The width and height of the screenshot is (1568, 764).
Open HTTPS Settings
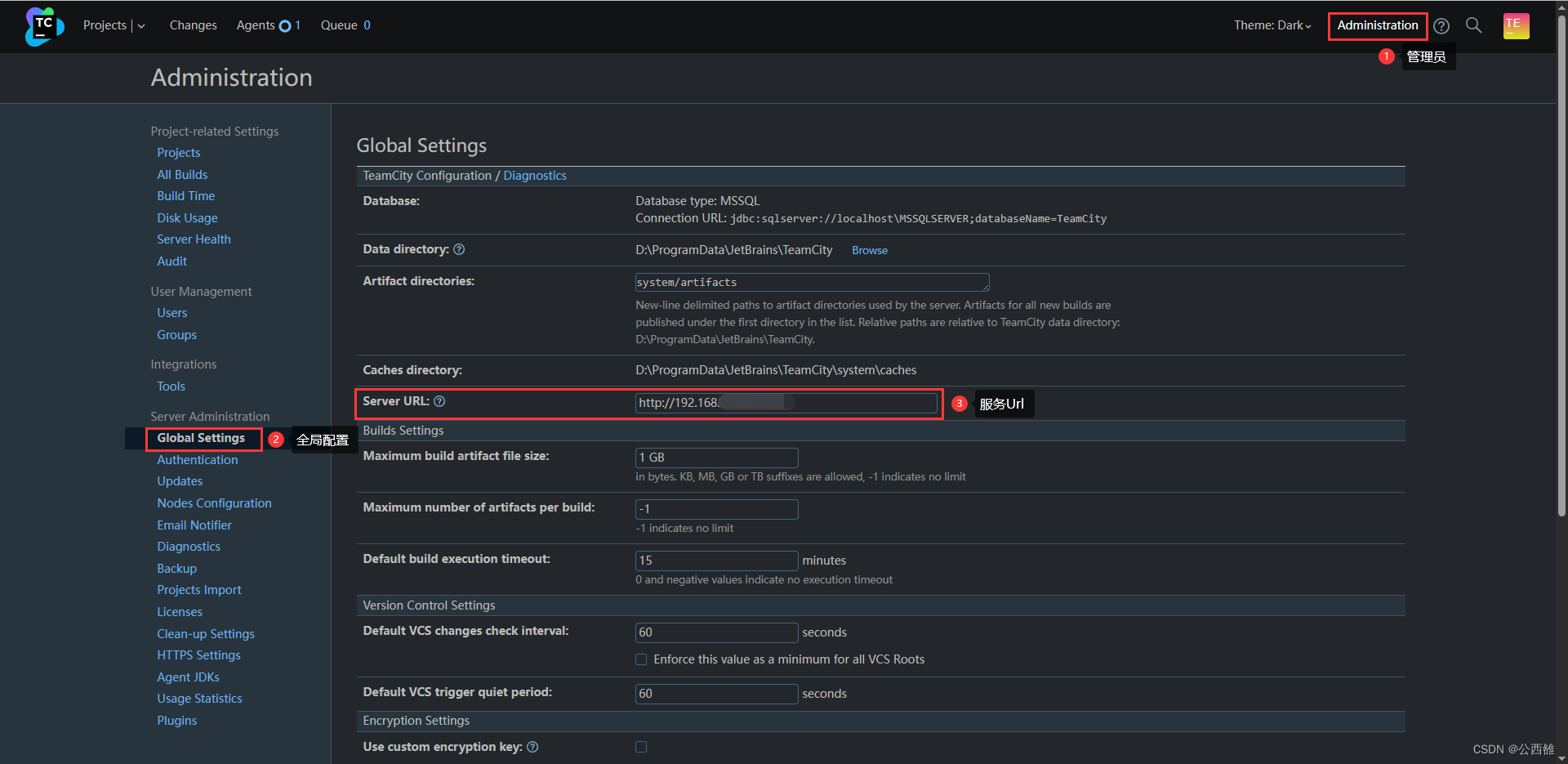198,655
